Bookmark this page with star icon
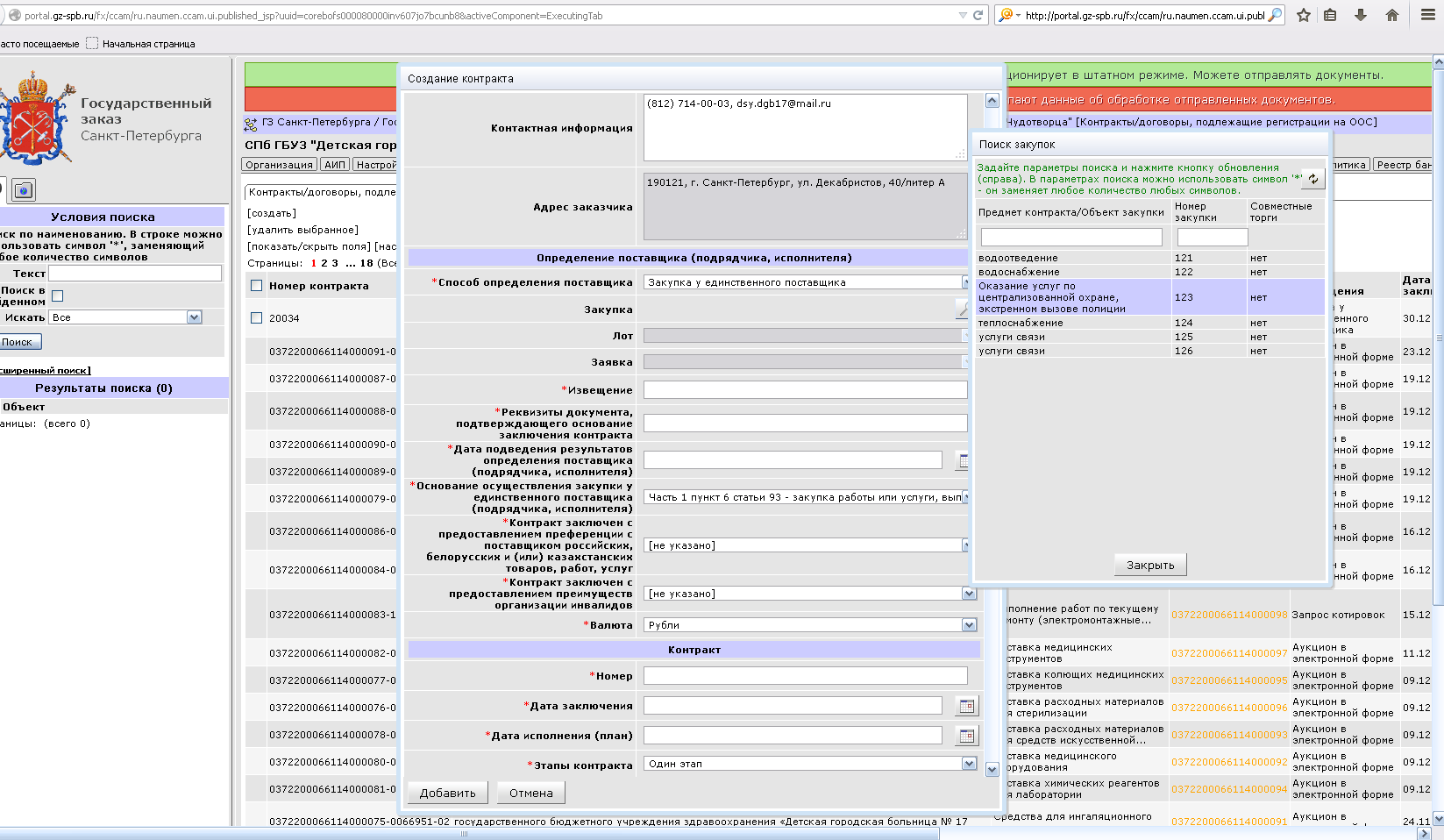The width and height of the screenshot is (1444, 840). pyautogui.click(x=1304, y=15)
